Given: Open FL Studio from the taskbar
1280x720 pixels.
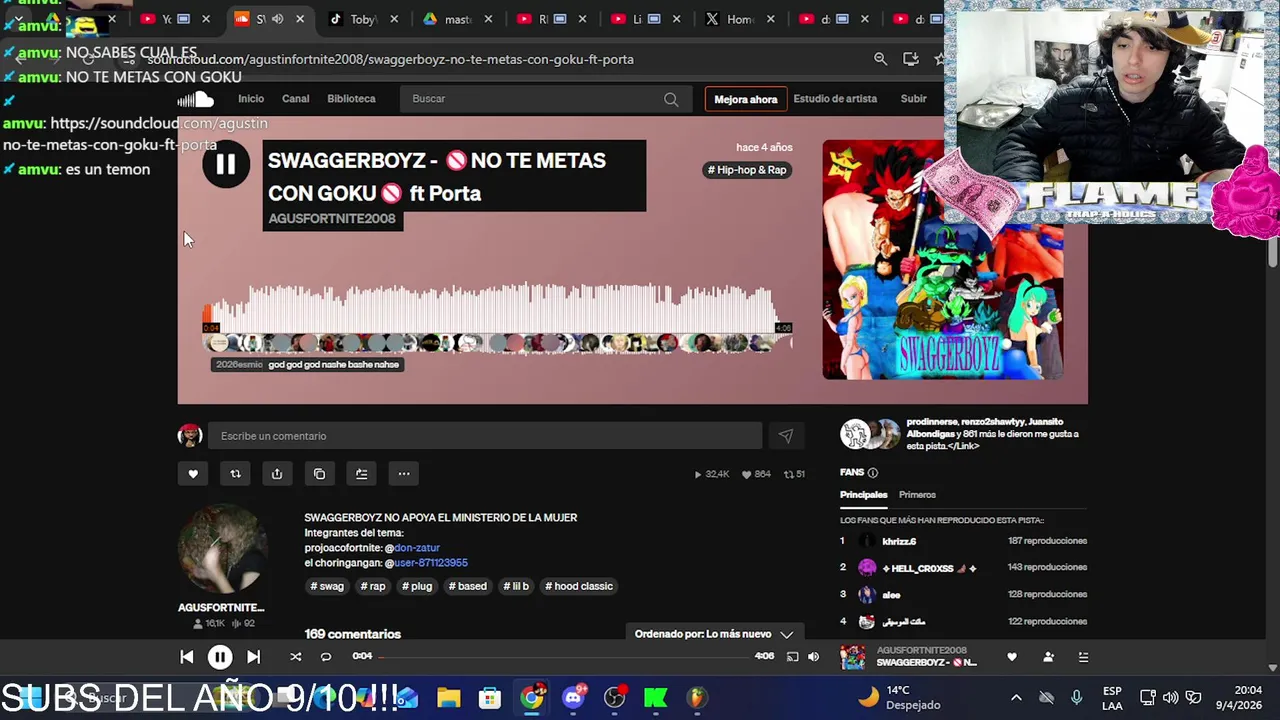Looking at the screenshot, I should click(x=697, y=697).
